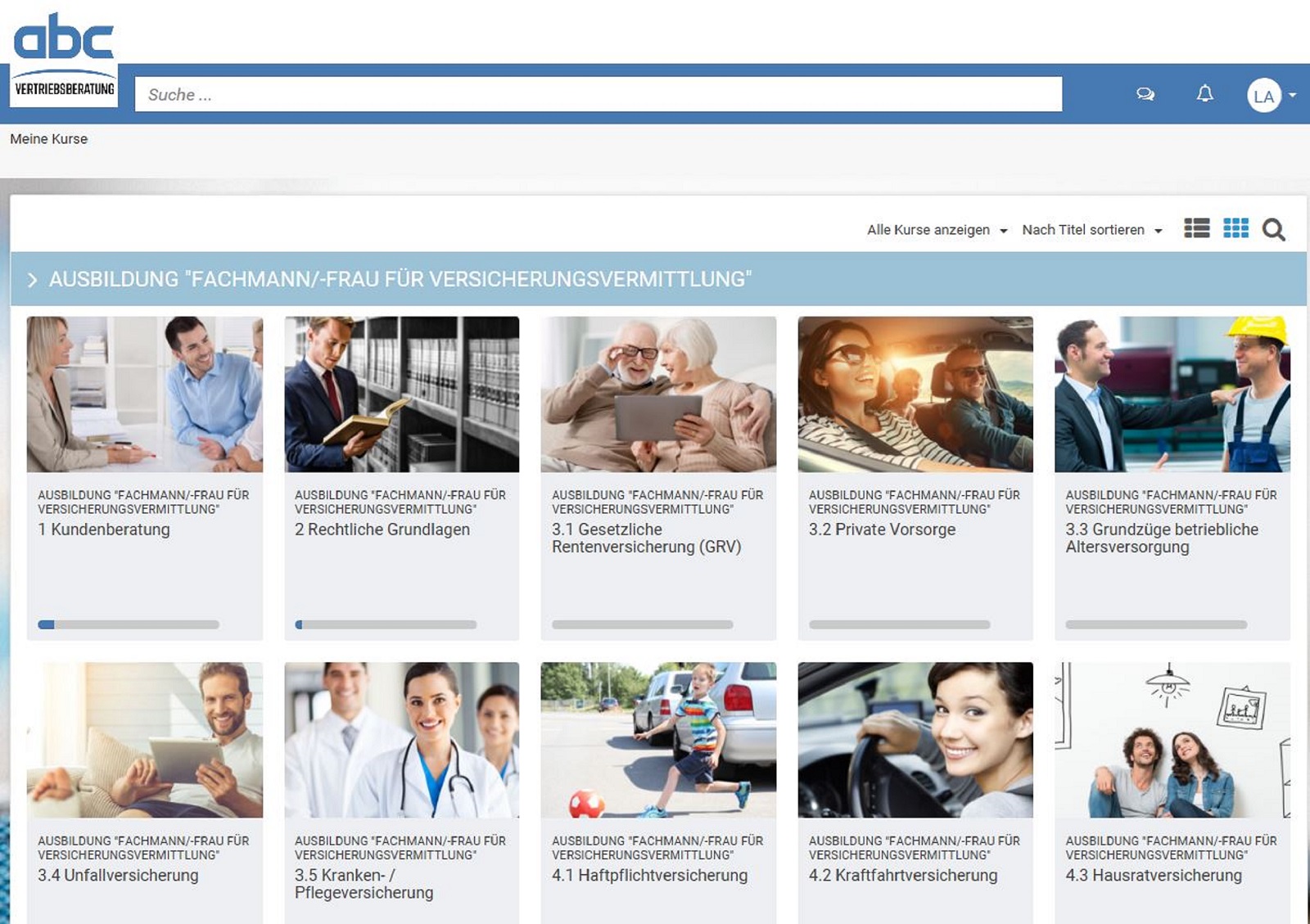
Task: Open the Ausbildung section header title
Action: (400, 279)
